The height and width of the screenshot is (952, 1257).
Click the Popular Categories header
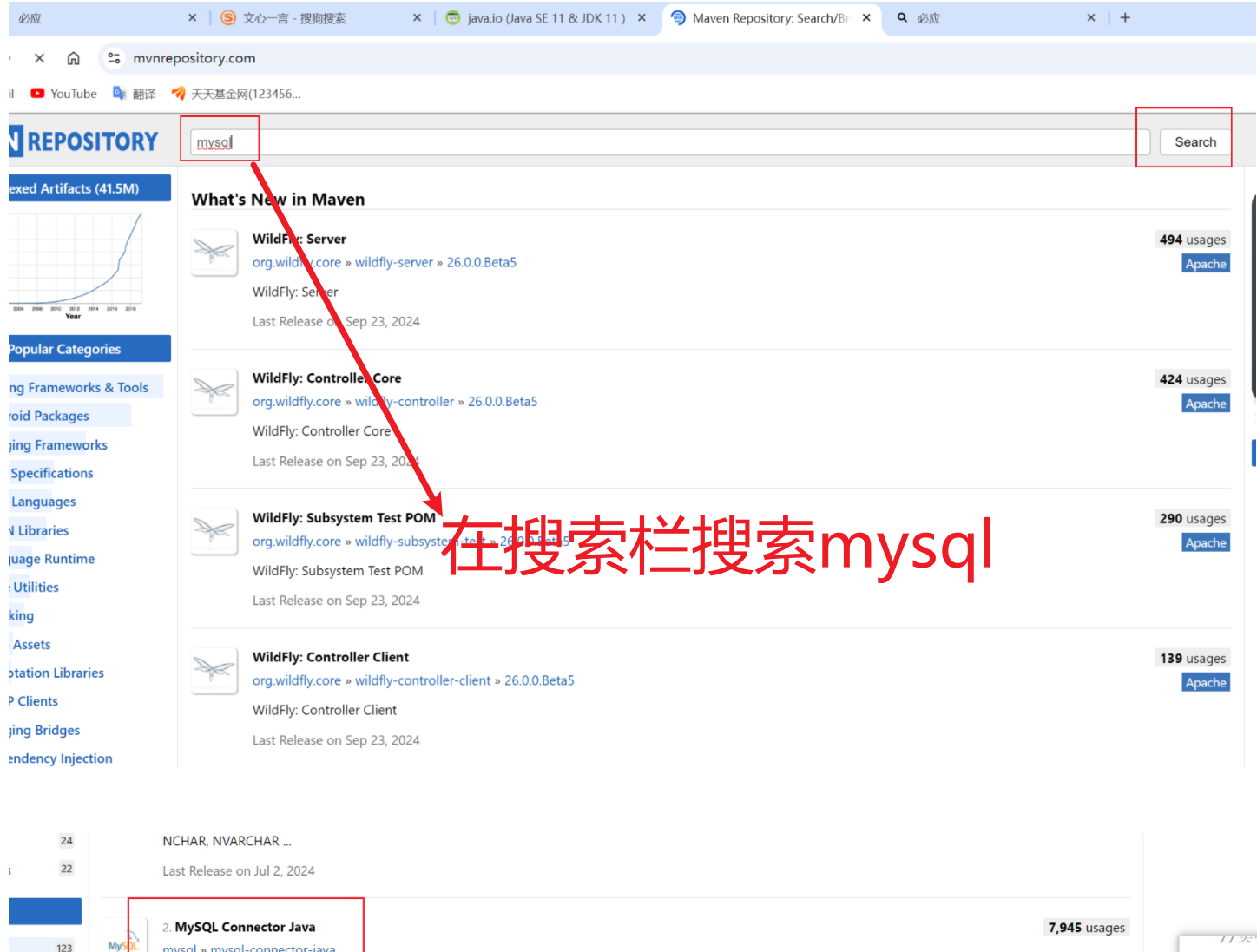pos(89,349)
